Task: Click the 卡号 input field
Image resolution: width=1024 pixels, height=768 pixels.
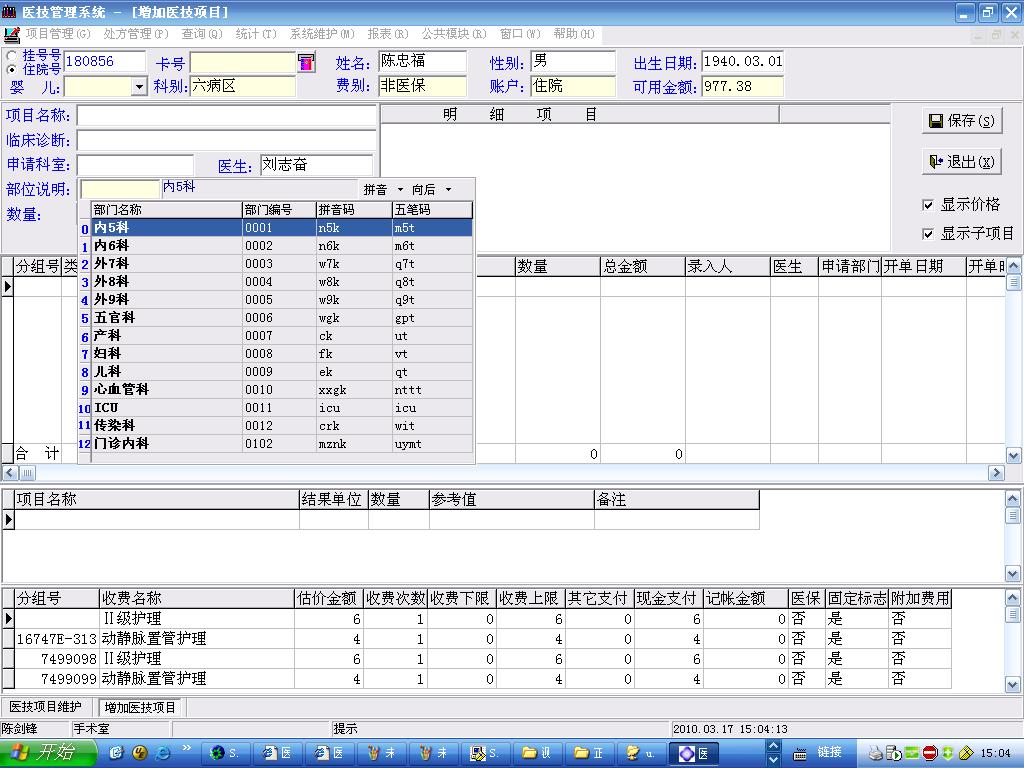Action: pyautogui.click(x=242, y=63)
